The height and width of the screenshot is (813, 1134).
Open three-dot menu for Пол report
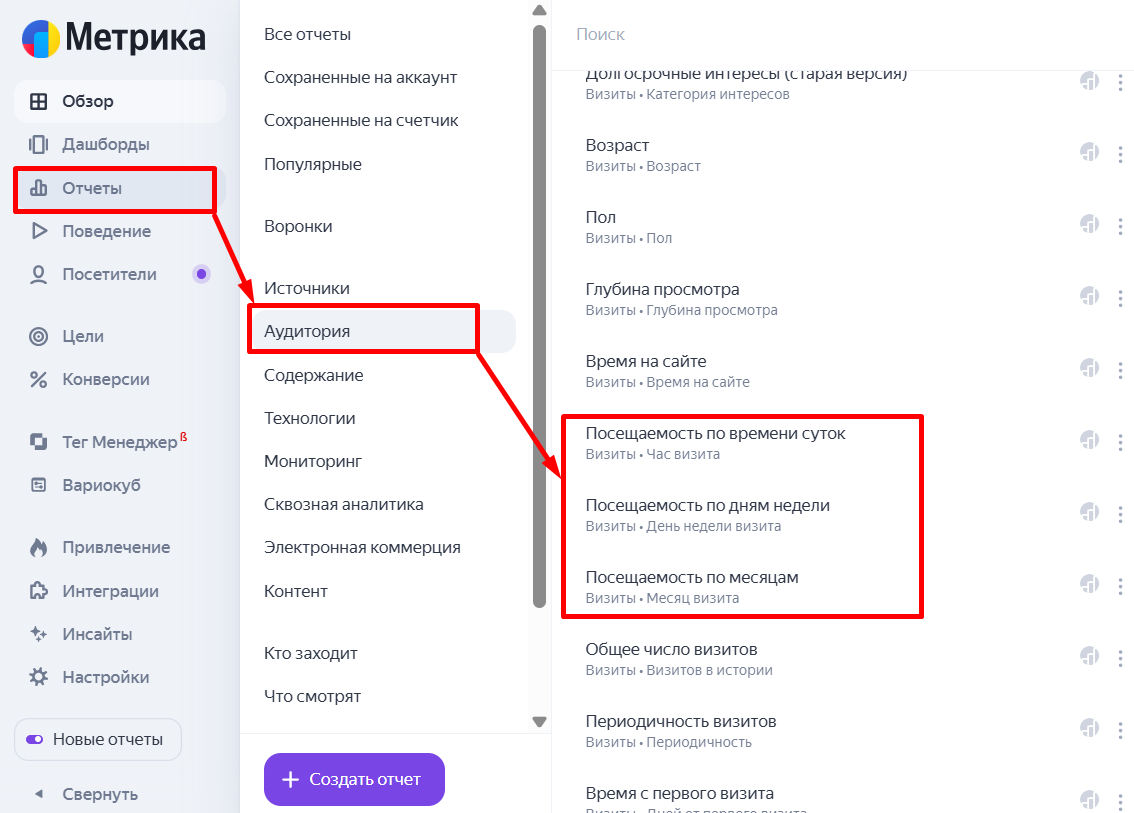coord(1120,226)
